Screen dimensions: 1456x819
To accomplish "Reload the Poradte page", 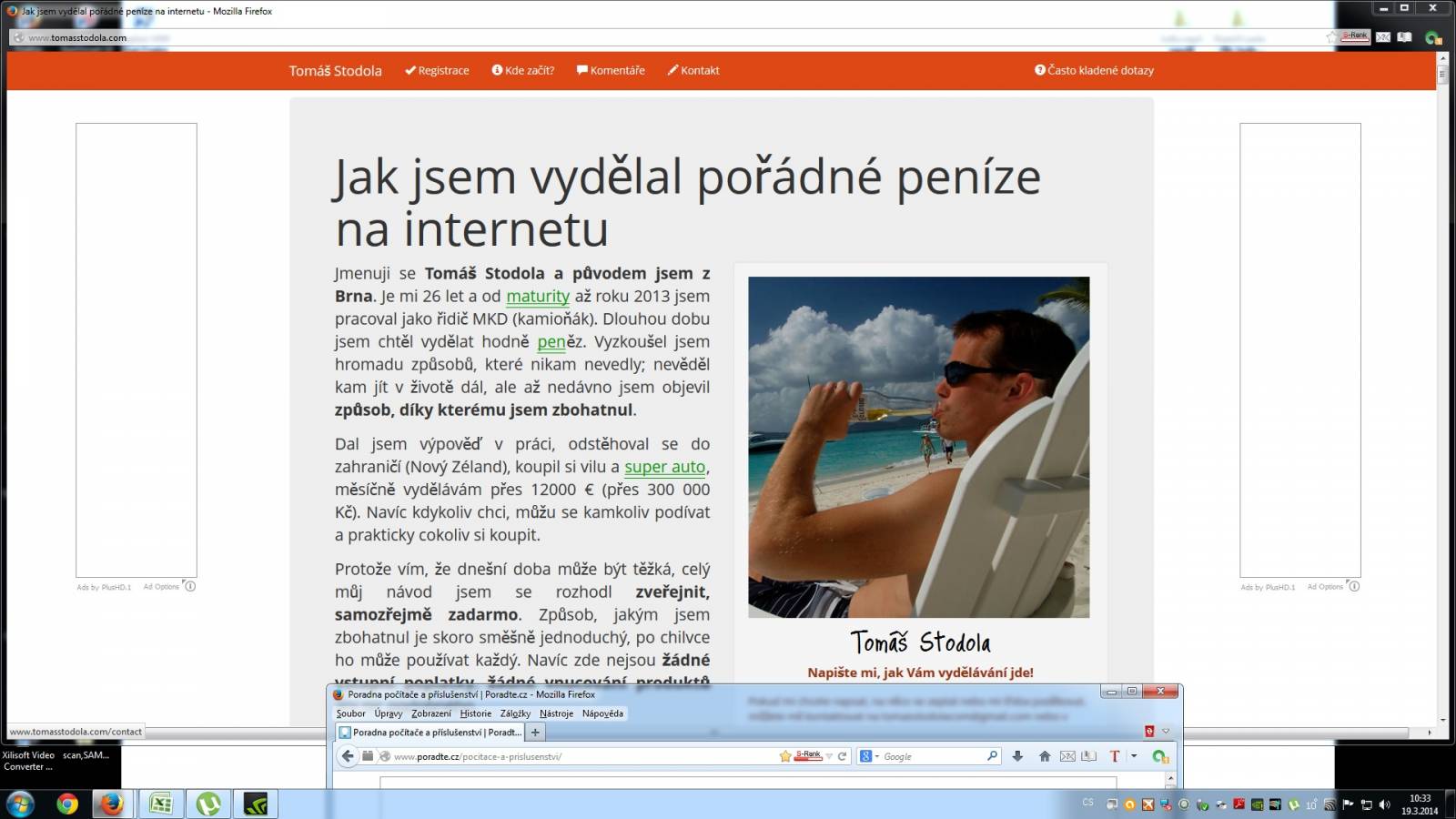I will [843, 756].
